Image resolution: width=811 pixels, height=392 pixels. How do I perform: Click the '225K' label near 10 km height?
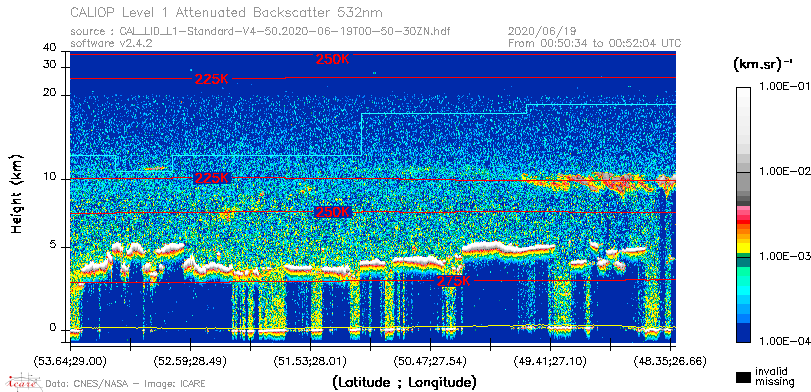[x=212, y=178]
